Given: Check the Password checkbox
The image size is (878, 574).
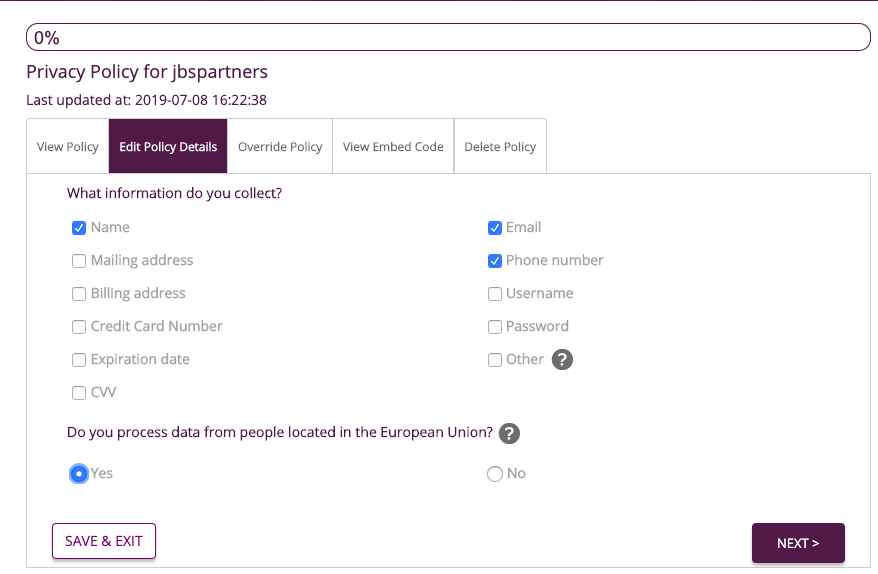Looking at the screenshot, I should point(495,327).
